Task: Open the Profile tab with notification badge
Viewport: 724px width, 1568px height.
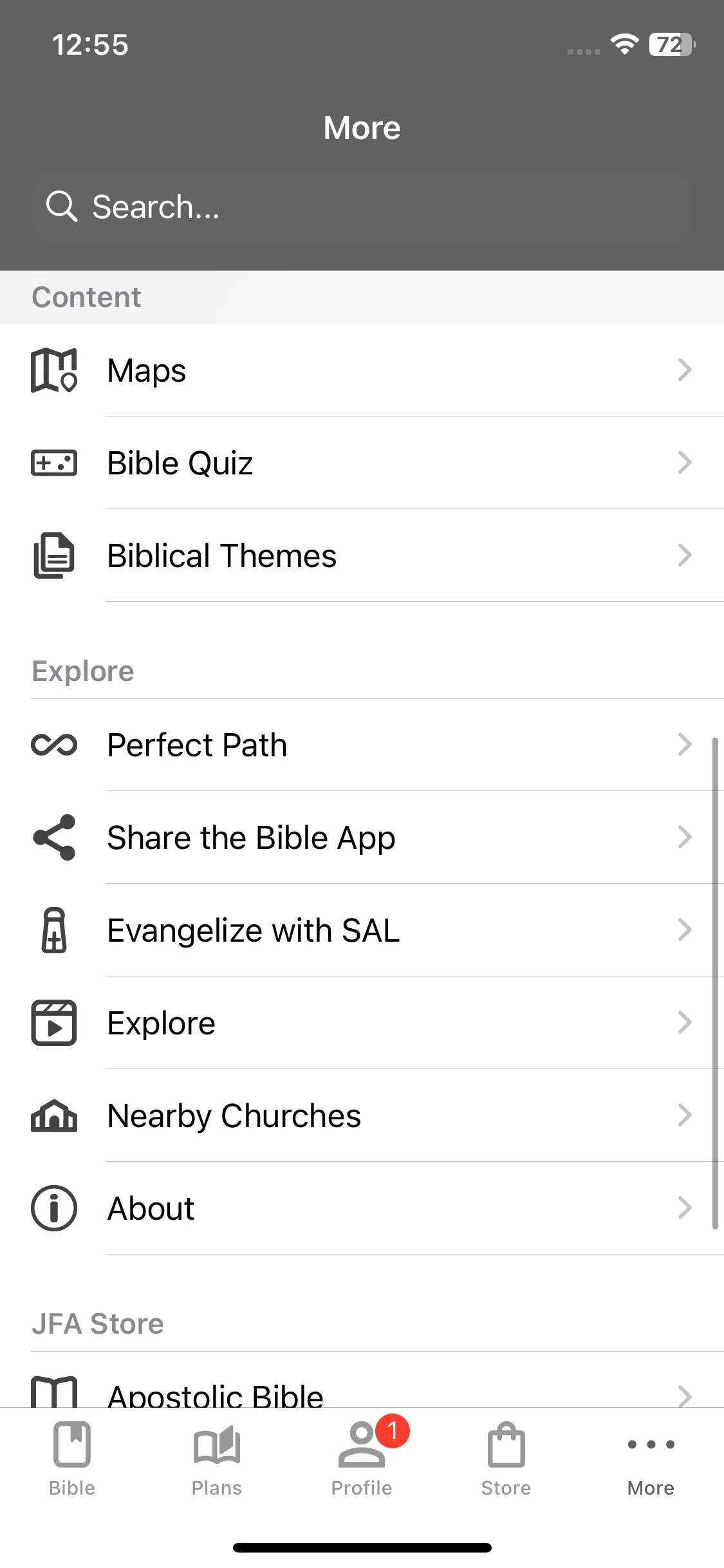Action: tap(362, 1460)
